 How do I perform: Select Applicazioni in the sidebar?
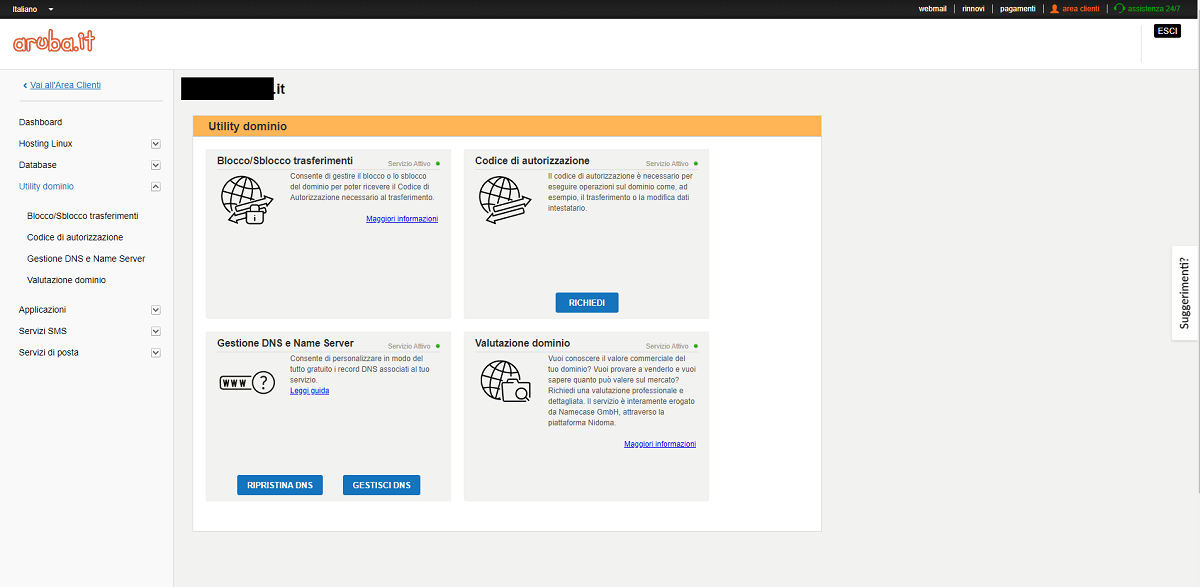(x=43, y=310)
